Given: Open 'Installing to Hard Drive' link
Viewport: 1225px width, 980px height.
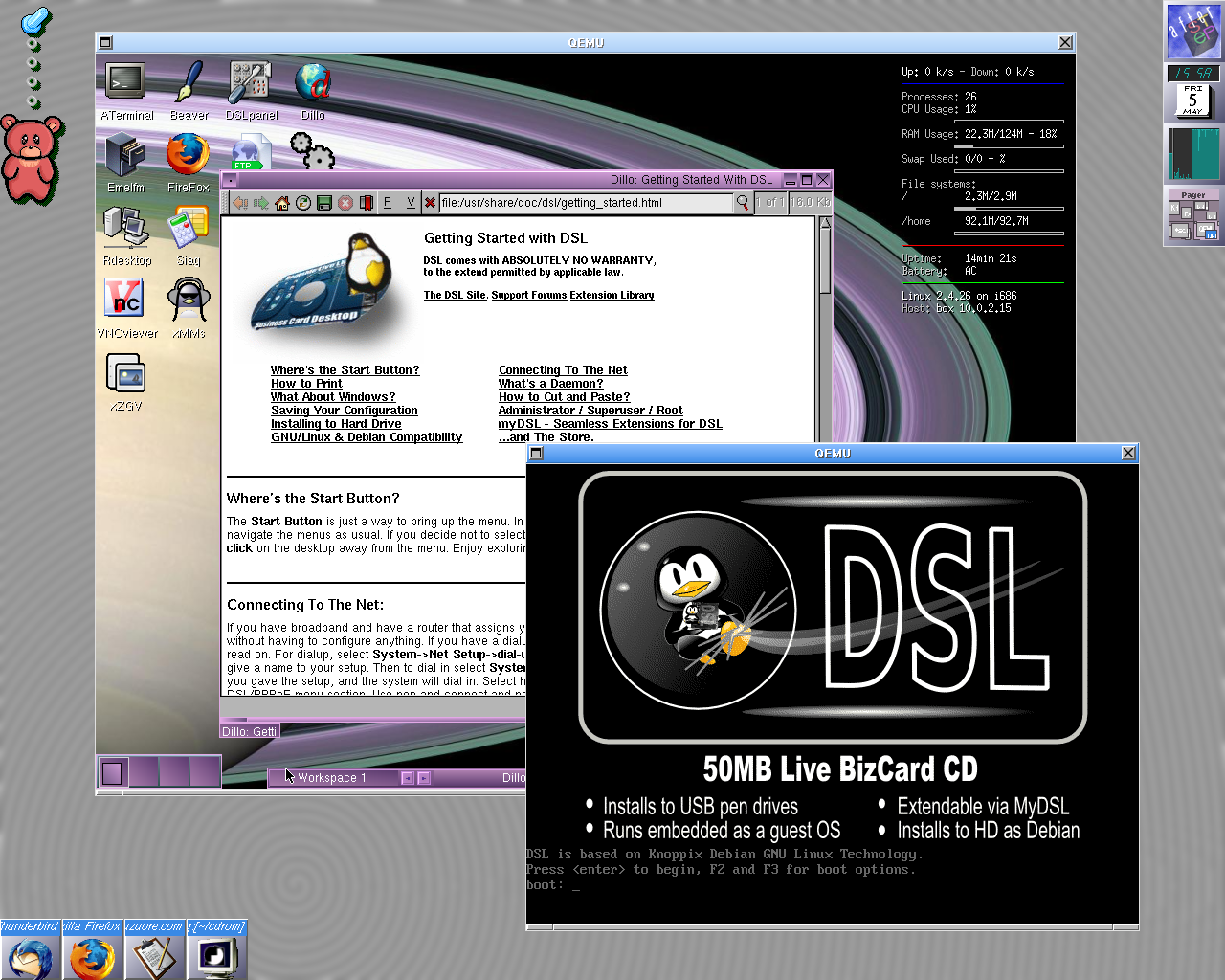Looking at the screenshot, I should pyautogui.click(x=336, y=424).
